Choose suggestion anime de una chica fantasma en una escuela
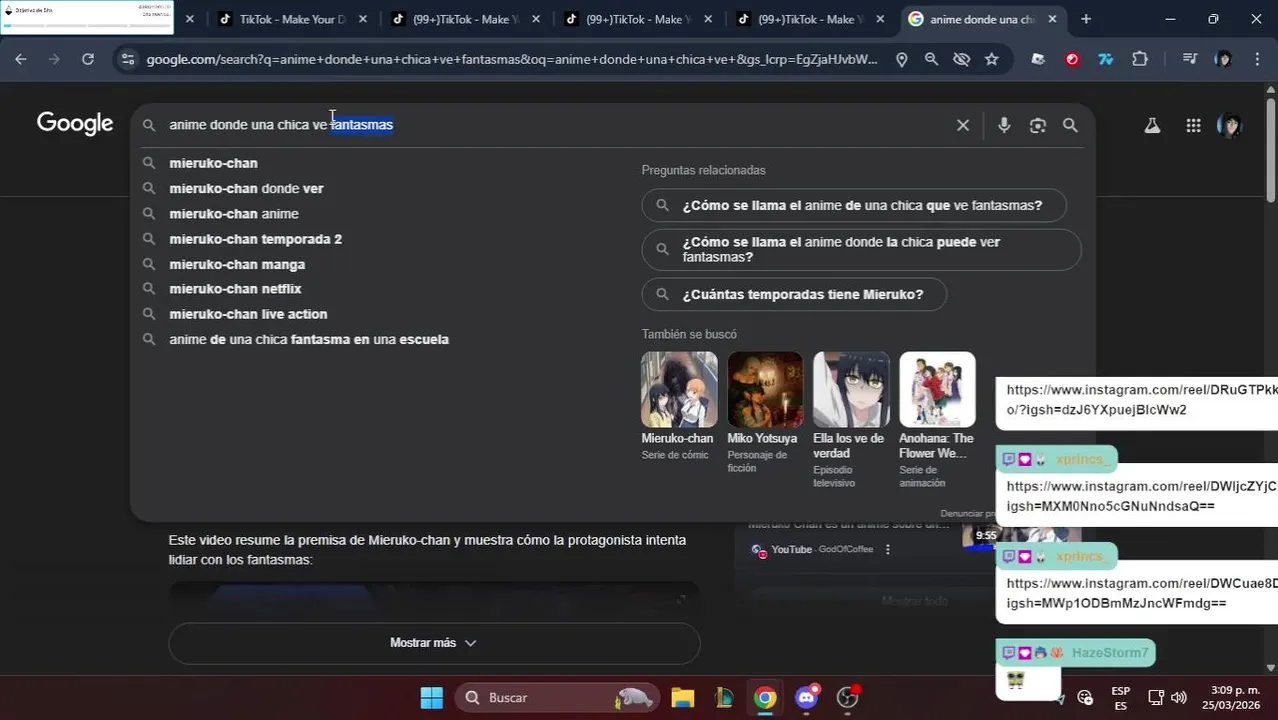The height and width of the screenshot is (720, 1278). click(x=309, y=339)
